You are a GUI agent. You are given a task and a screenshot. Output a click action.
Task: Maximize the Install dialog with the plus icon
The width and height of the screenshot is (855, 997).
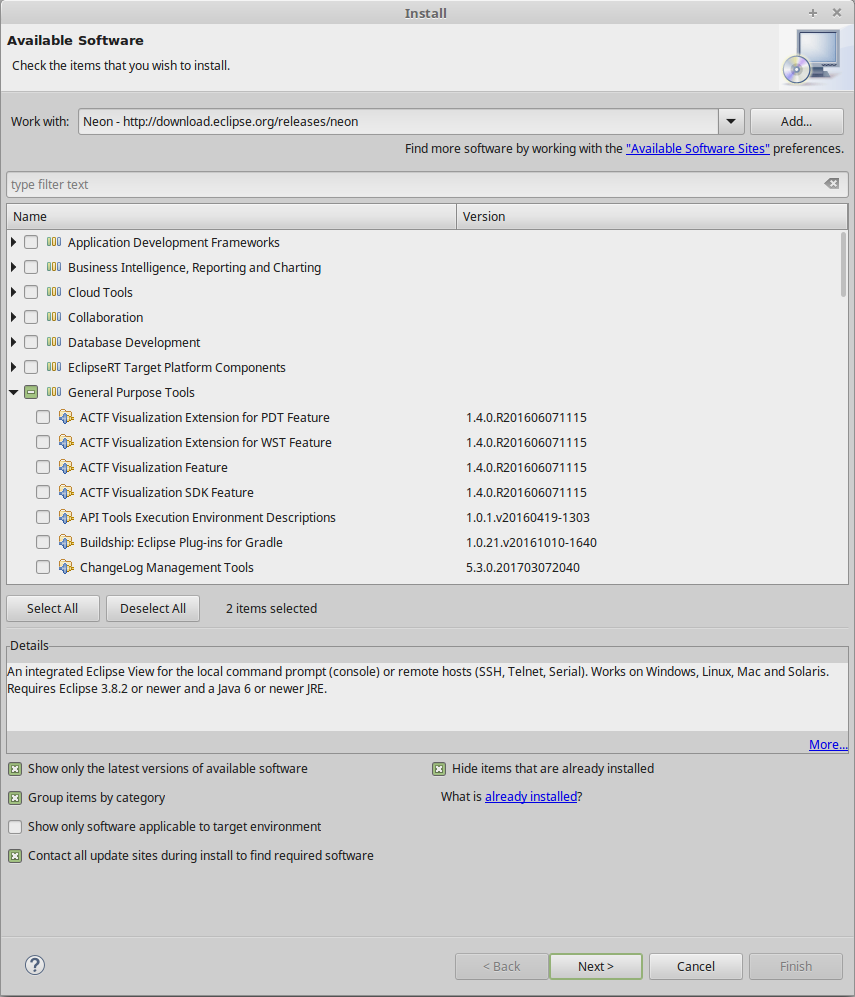pos(813,13)
